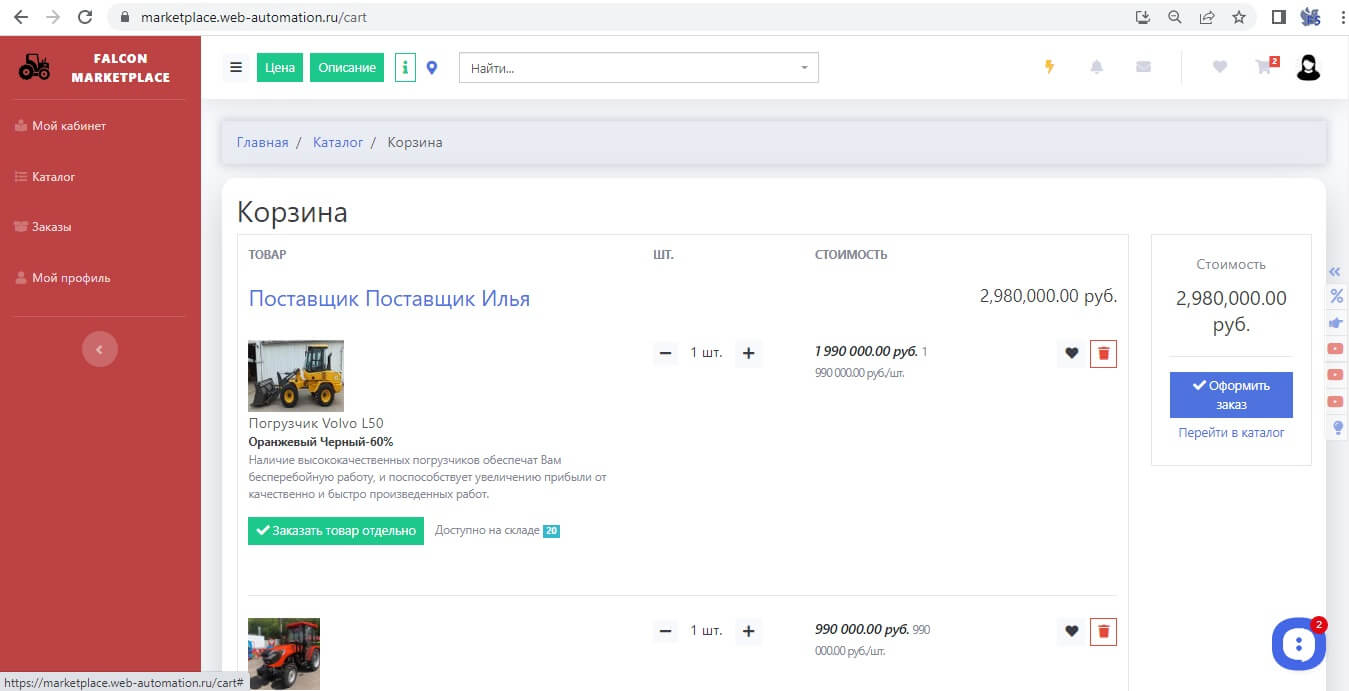Delete Volvo L50 loader from cart
Viewport: 1349px width, 691px height.
[x=1103, y=353]
